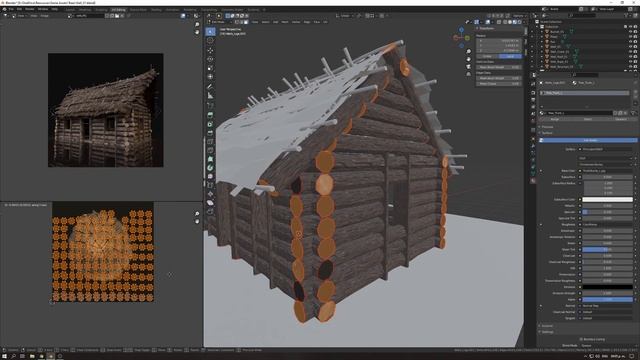Select the Loop Cut tool
The width and height of the screenshot is (640, 360).
tap(210, 142)
